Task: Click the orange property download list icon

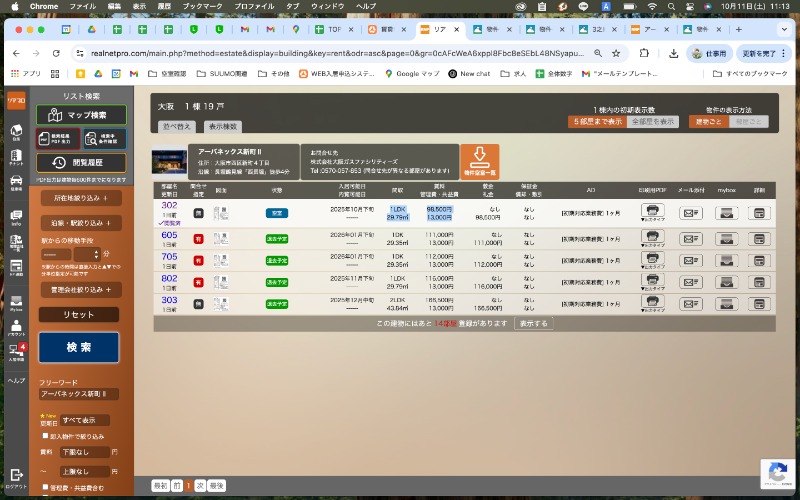Action: [x=479, y=161]
